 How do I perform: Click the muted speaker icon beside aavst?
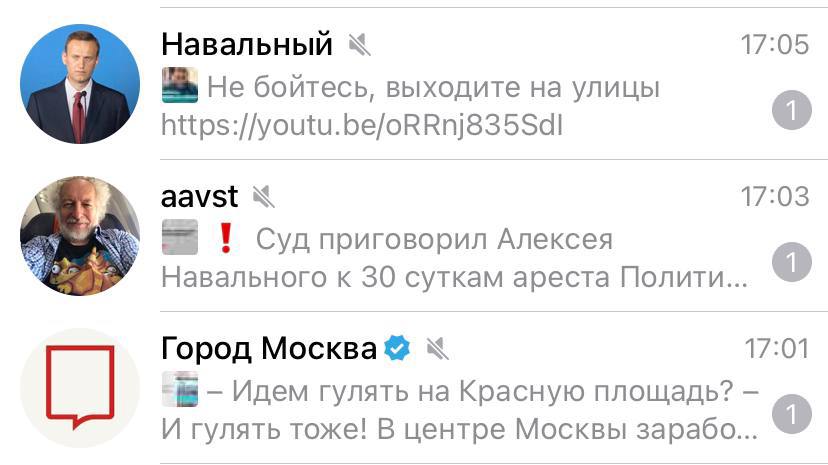[264, 197]
